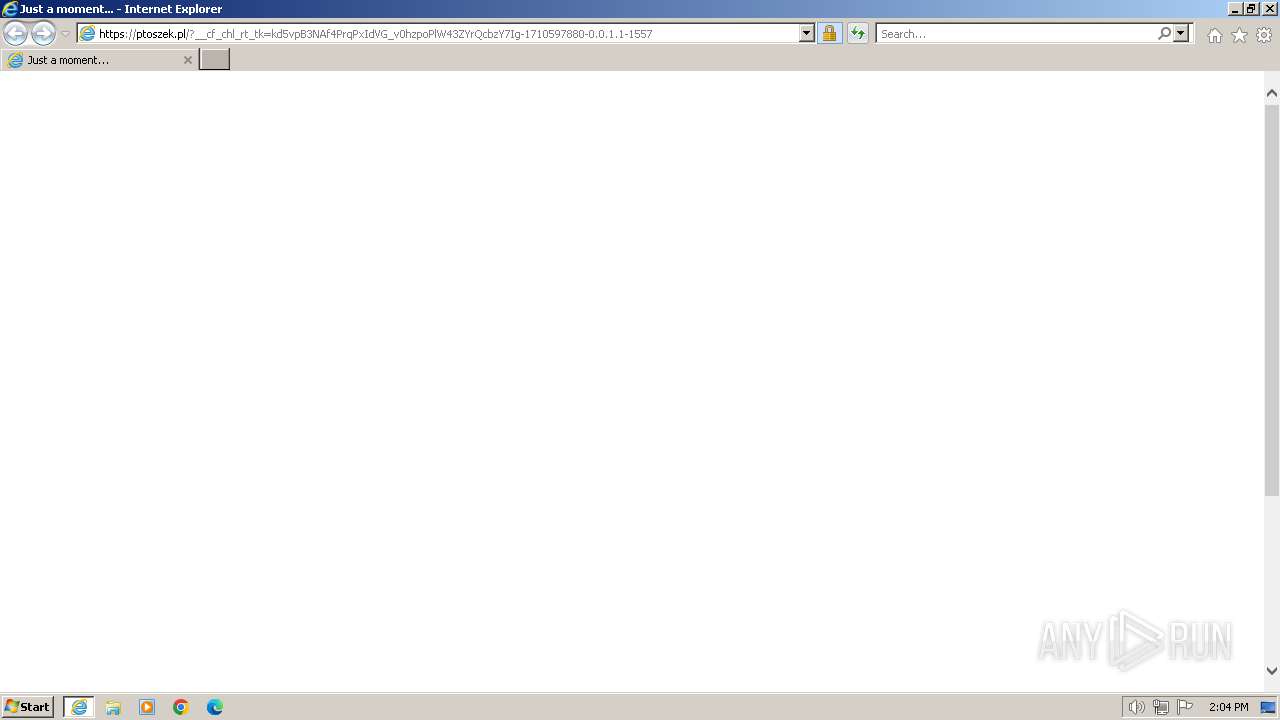The width and height of the screenshot is (1280, 720).
Task: Refresh the page with the green arrows icon
Action: pos(858,34)
